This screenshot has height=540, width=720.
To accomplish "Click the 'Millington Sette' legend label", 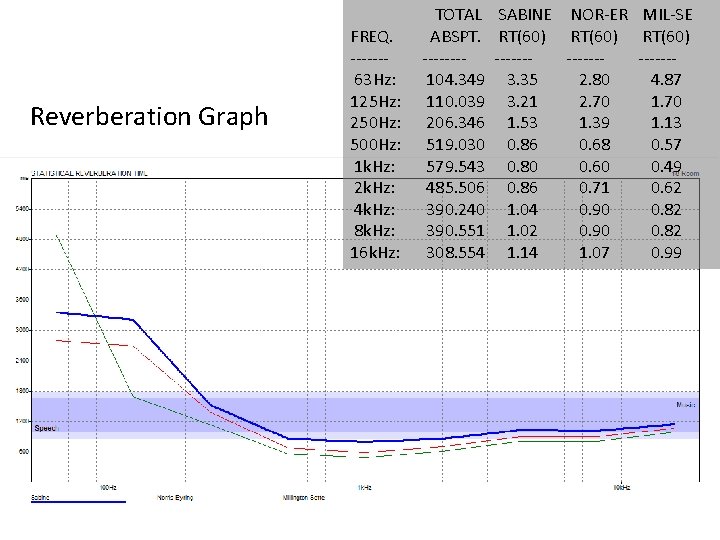I will (304, 497).
